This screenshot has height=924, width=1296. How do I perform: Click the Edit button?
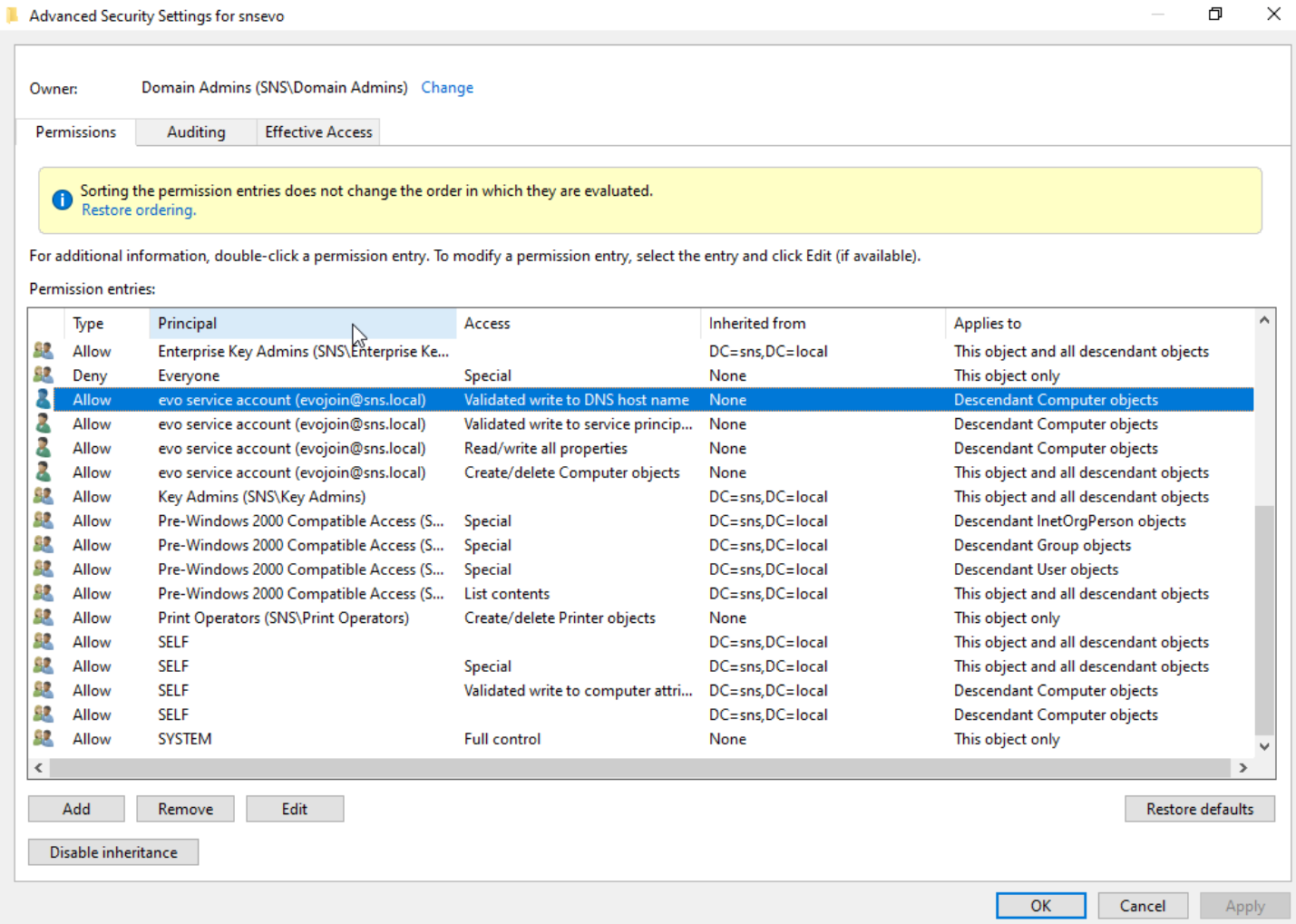tap(295, 809)
